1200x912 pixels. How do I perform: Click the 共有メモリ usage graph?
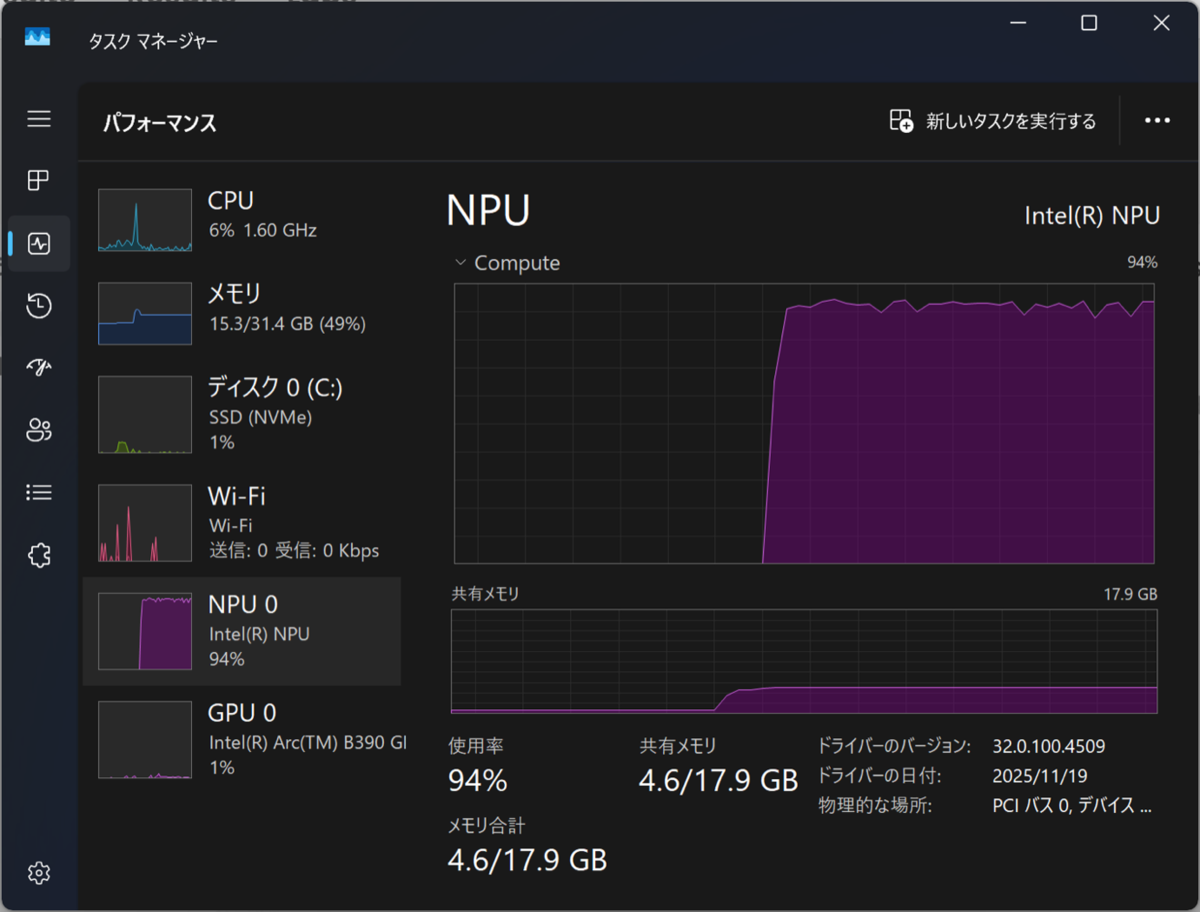[804, 661]
